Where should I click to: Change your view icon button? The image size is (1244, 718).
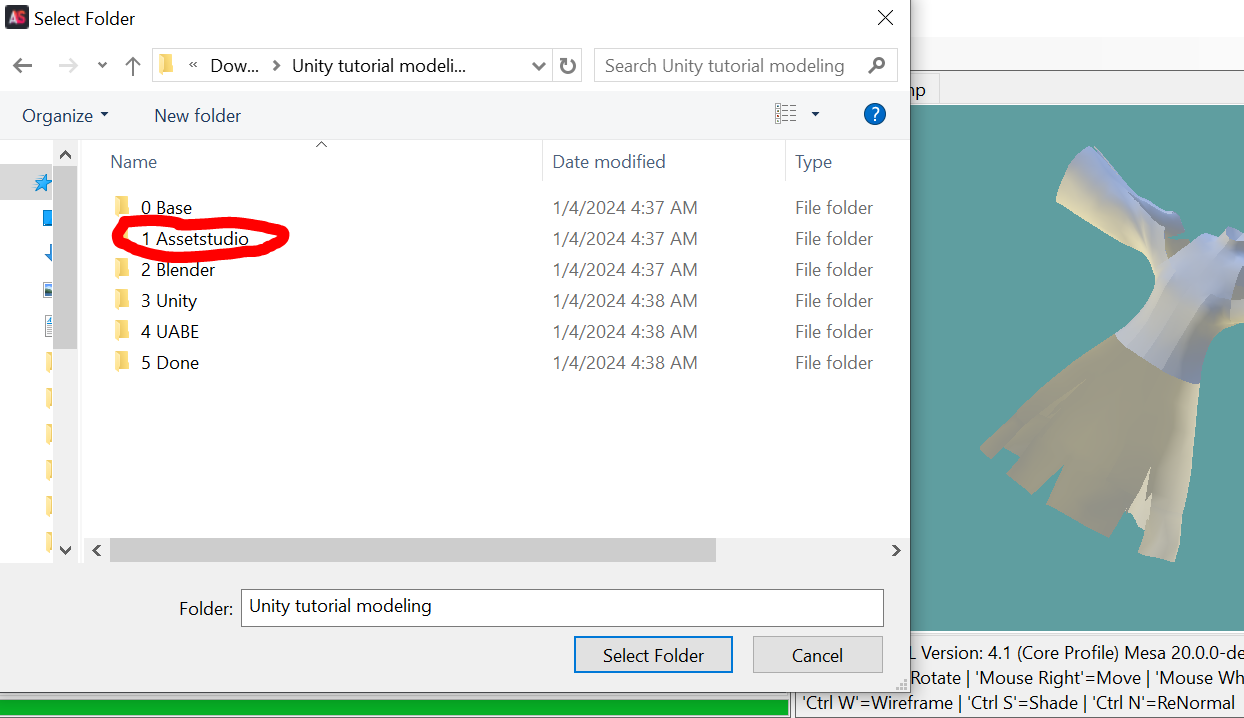(786, 115)
